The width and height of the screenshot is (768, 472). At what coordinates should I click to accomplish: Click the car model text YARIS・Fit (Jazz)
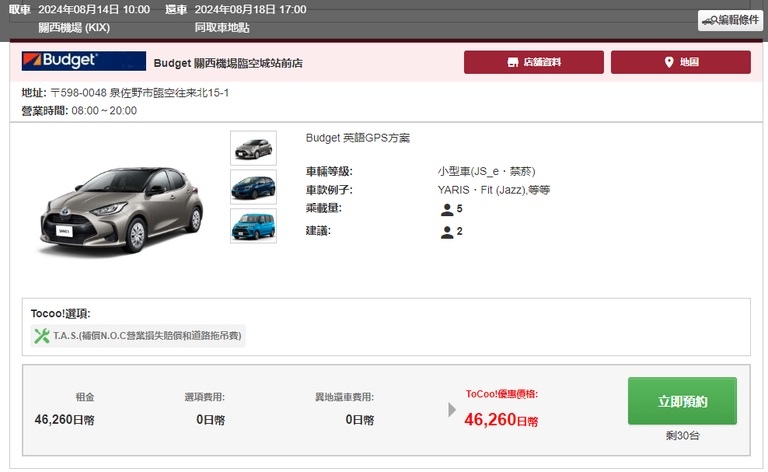point(480,190)
